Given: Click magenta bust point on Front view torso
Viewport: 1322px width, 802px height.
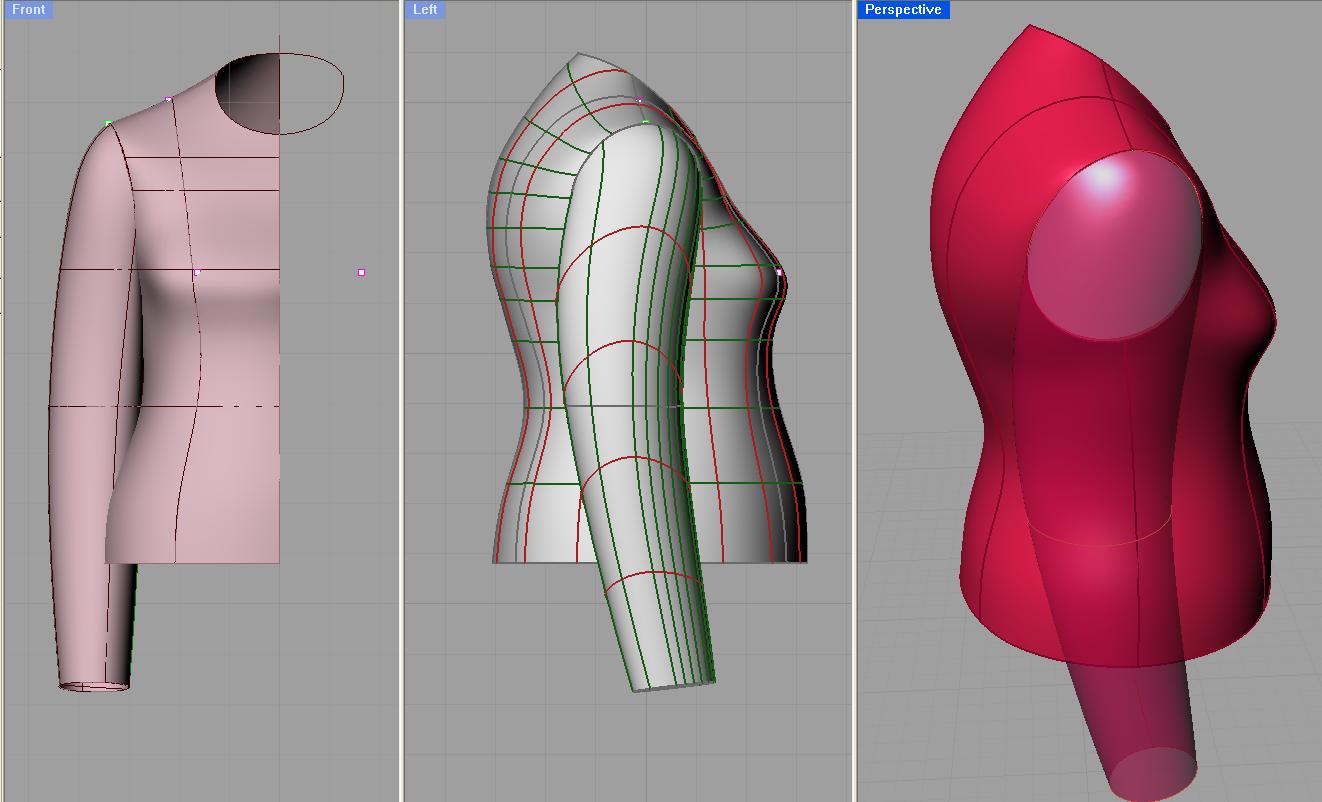Looking at the screenshot, I should pyautogui.click(x=197, y=272).
